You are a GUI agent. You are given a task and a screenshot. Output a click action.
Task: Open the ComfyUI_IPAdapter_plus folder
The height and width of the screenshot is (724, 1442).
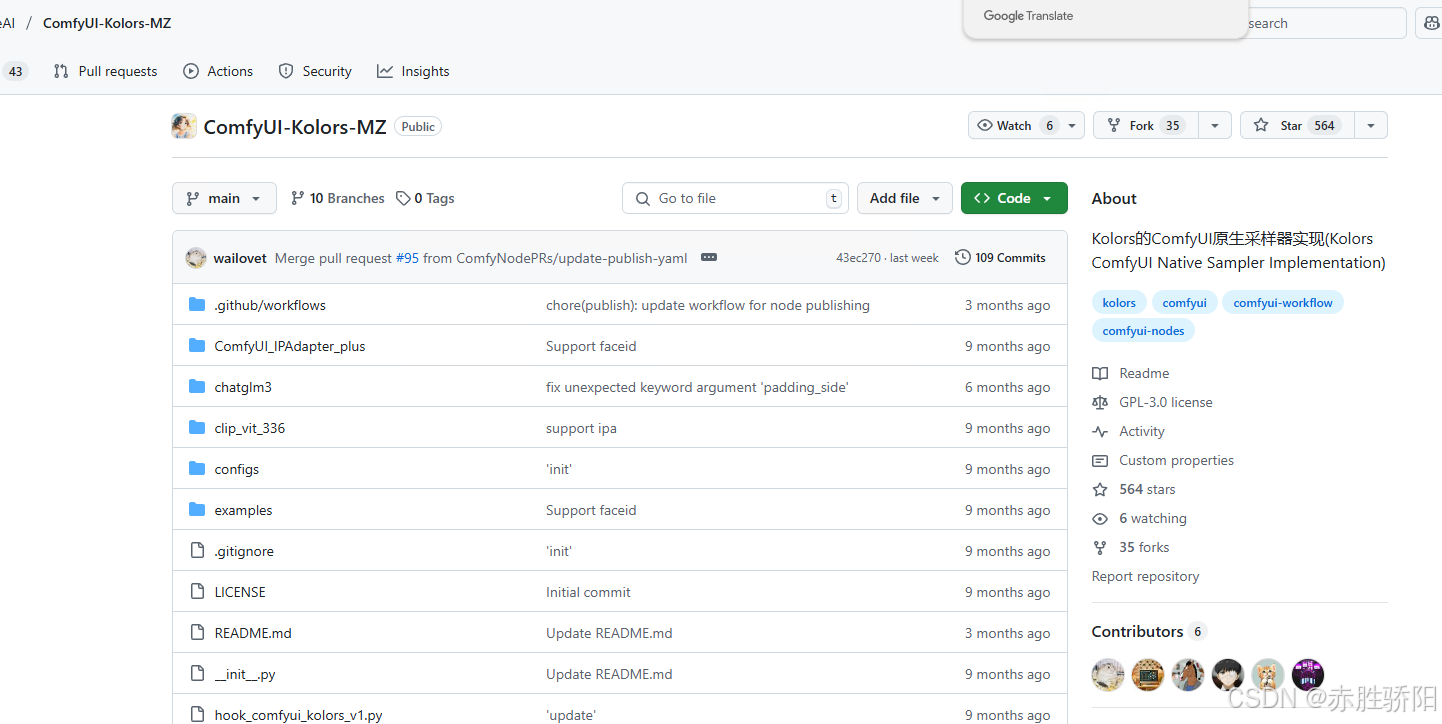[x=290, y=346]
